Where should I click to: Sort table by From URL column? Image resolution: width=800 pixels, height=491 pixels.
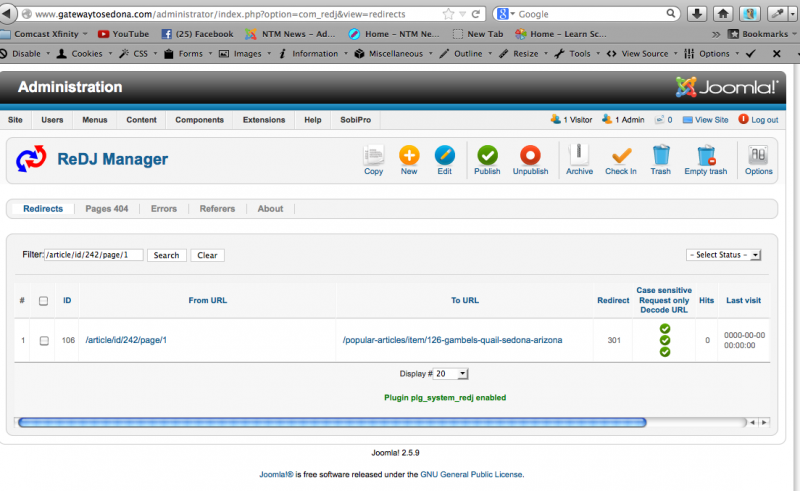(208, 301)
